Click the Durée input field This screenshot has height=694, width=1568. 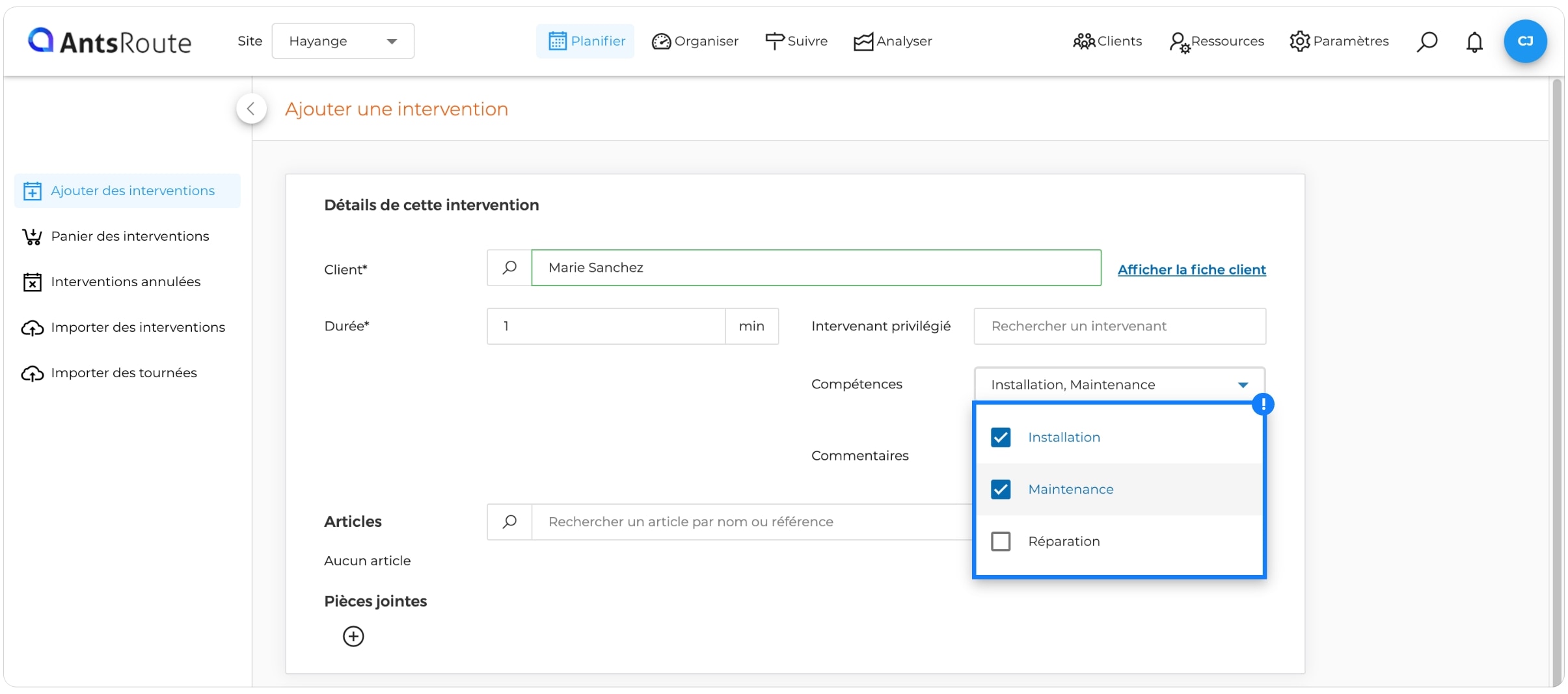606,326
